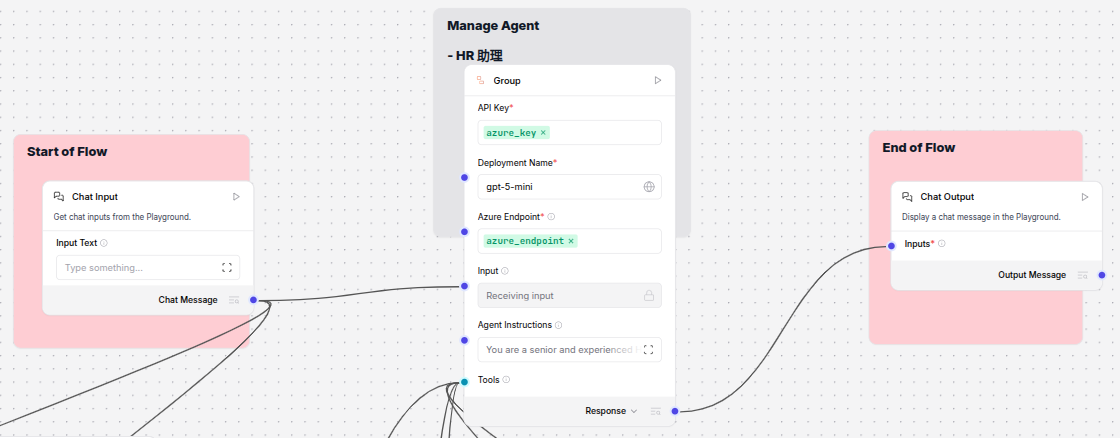Select the Start of Flow note title
Viewport: 1120px width, 438px height.
(67, 151)
